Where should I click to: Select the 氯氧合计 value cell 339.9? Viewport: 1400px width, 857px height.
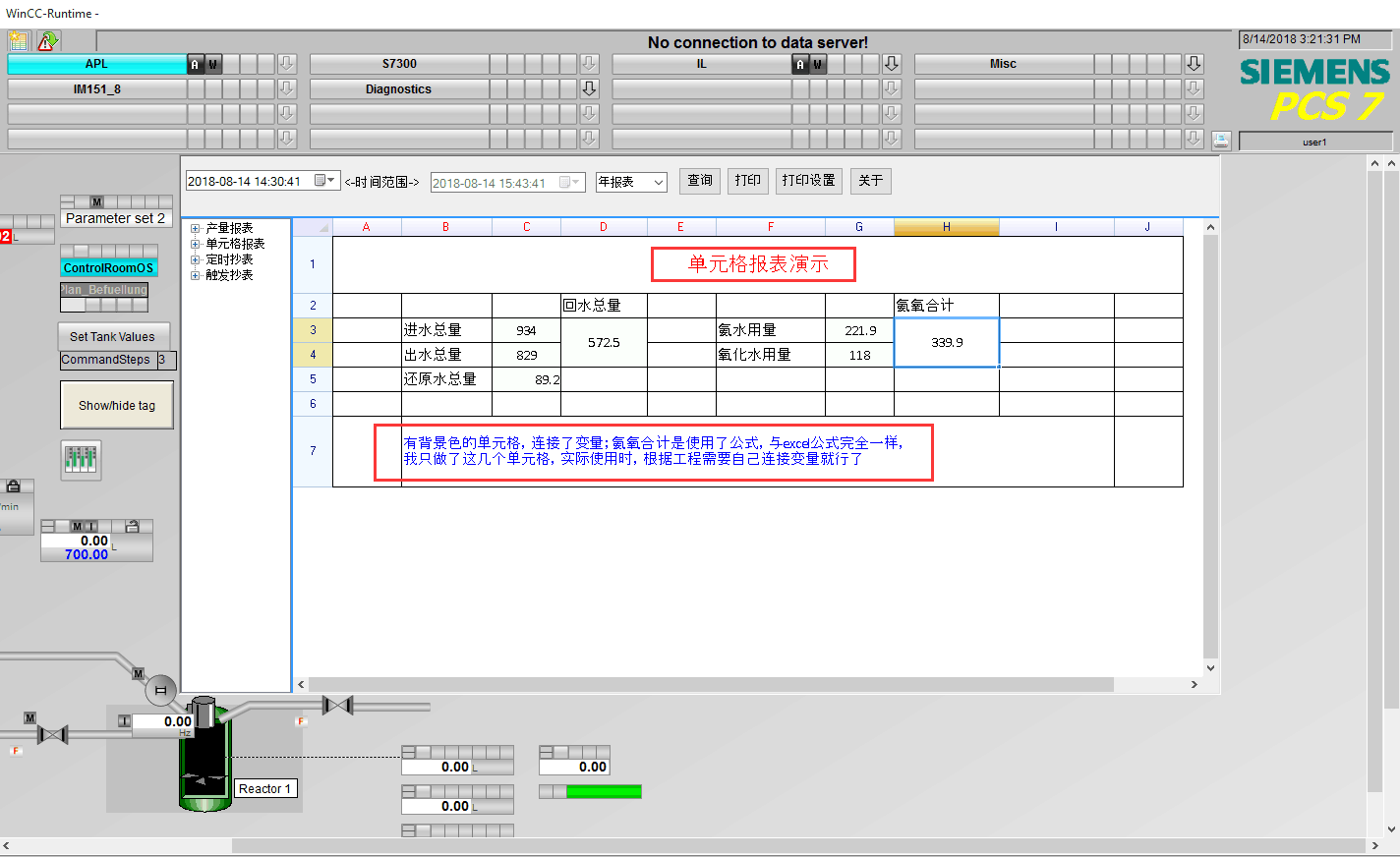coord(946,342)
